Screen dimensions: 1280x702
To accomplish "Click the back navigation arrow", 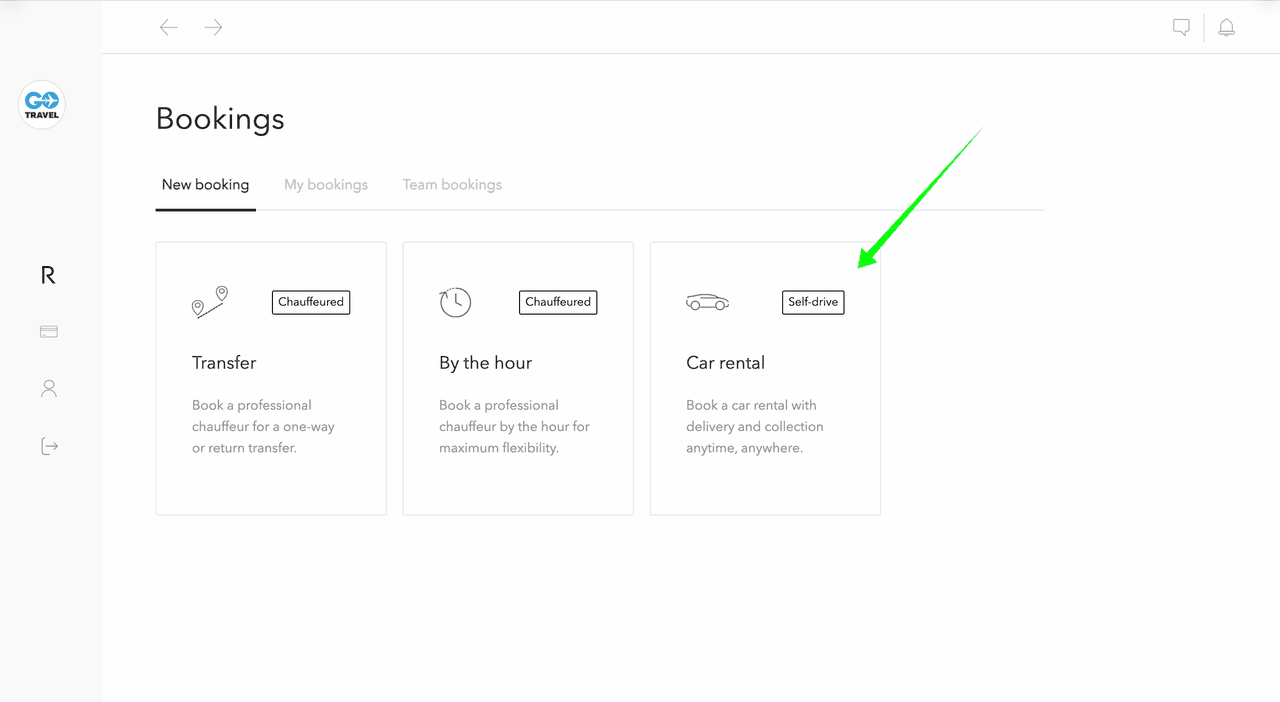I will tap(168, 28).
